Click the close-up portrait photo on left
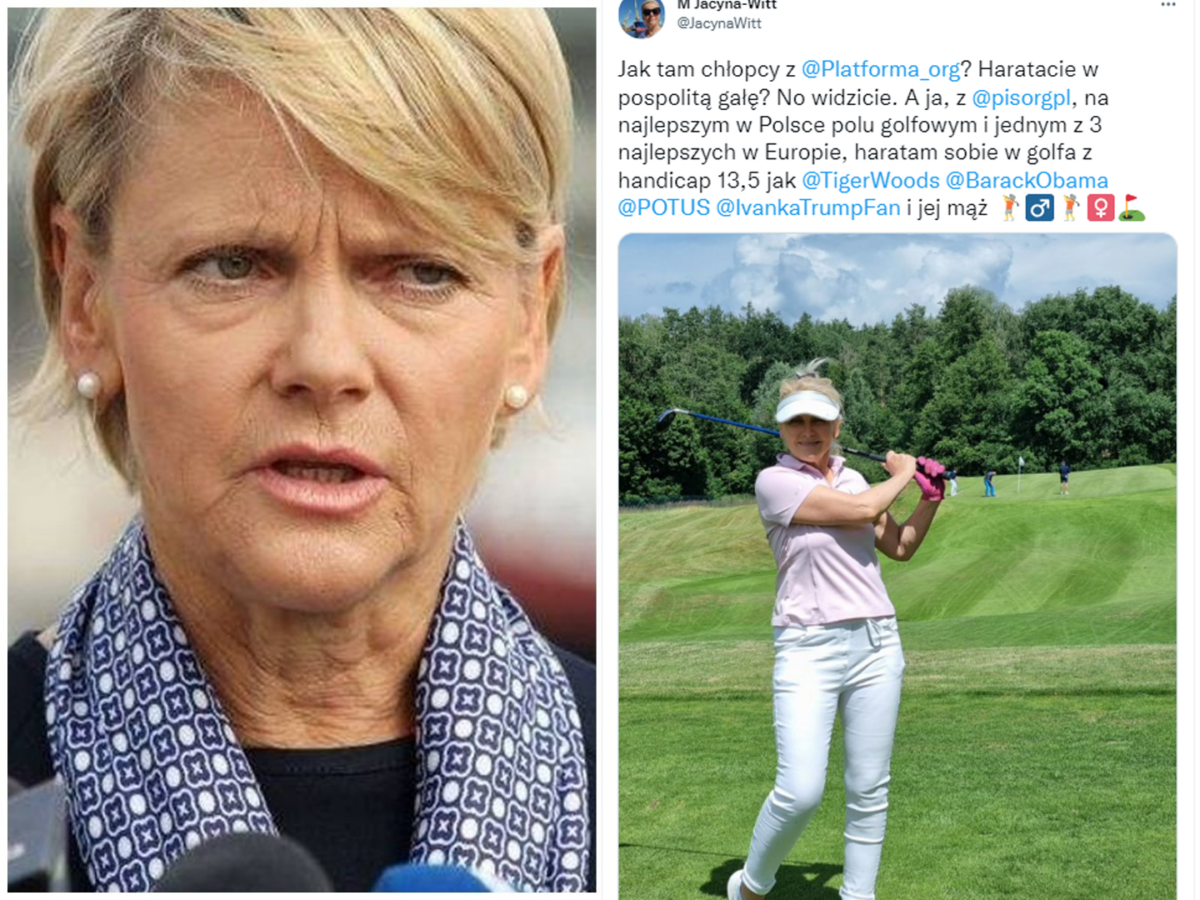 coord(302,450)
